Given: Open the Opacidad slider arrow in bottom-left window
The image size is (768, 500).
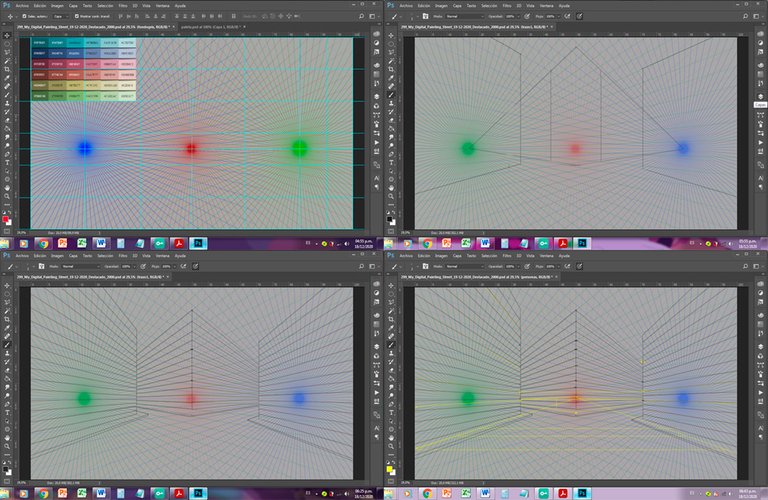Looking at the screenshot, I should pyautogui.click(x=135, y=266).
